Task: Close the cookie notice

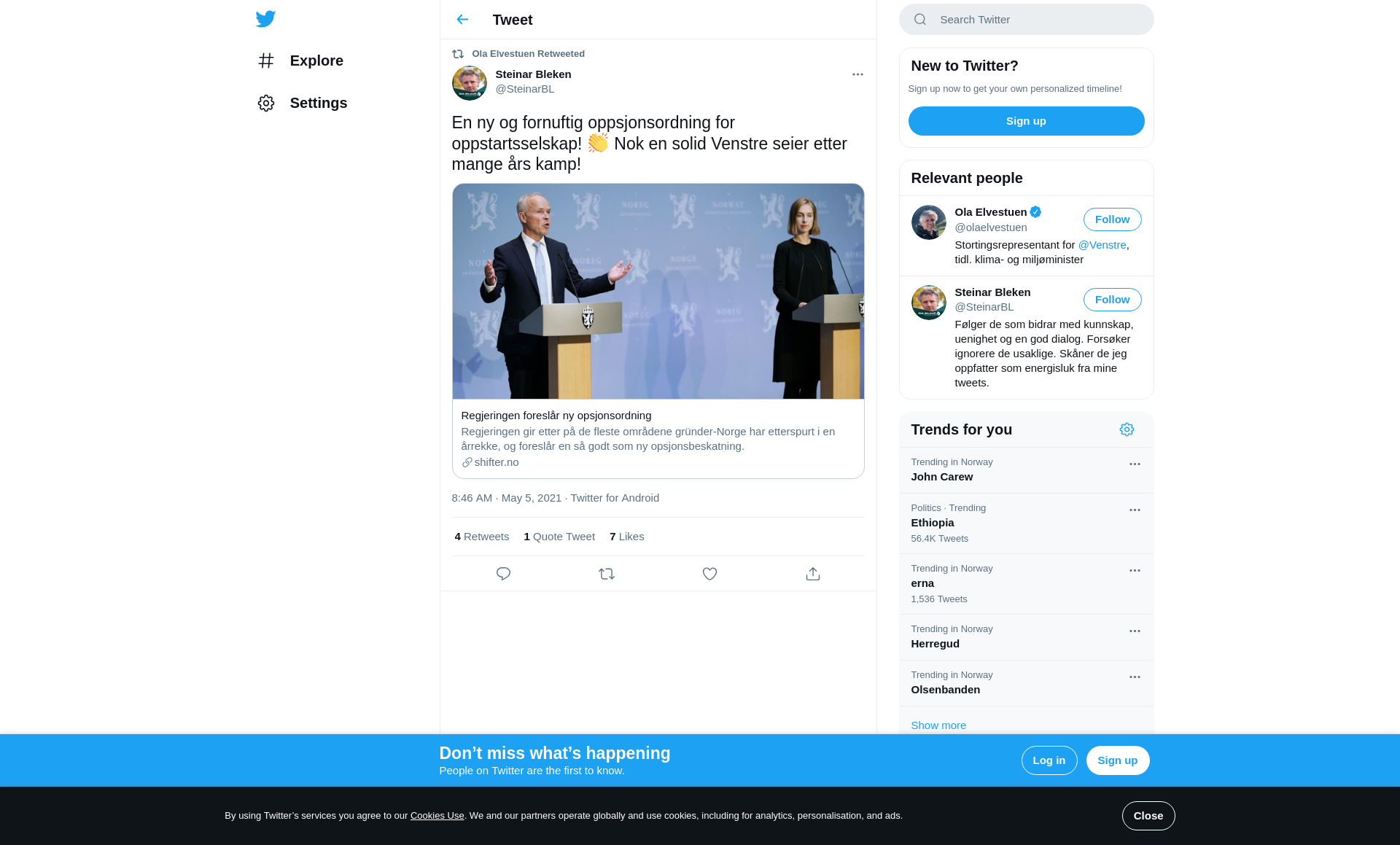Action: click(x=1148, y=816)
